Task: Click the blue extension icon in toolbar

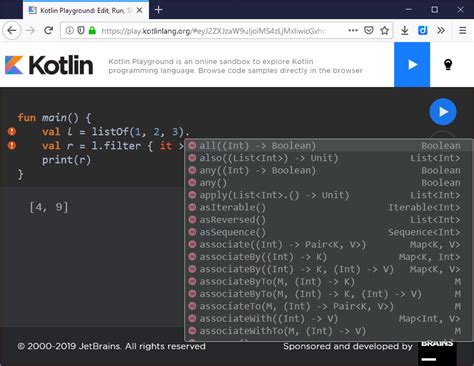Action: click(x=423, y=31)
